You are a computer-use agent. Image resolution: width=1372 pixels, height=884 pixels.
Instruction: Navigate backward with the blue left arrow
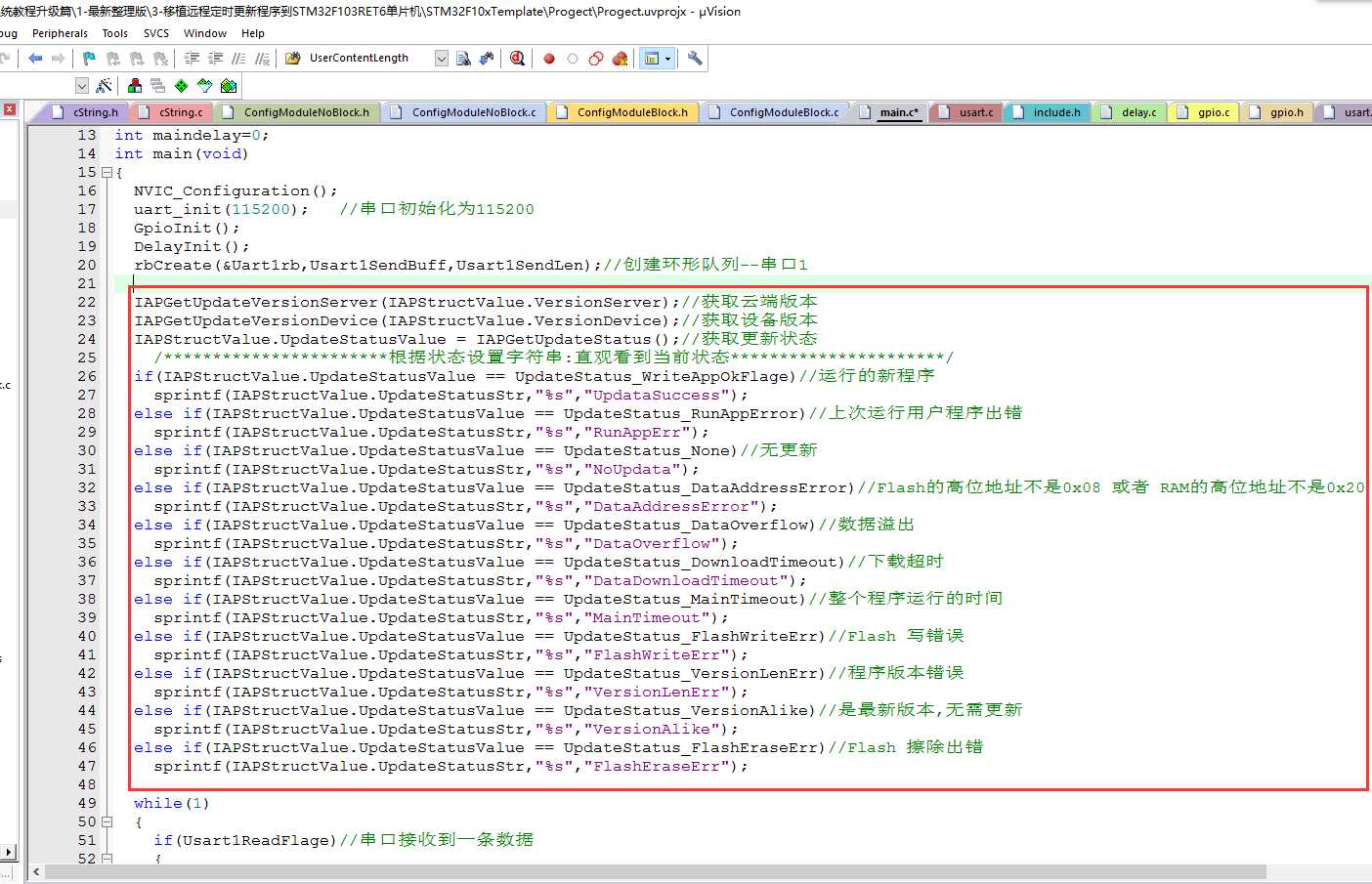click(x=36, y=59)
